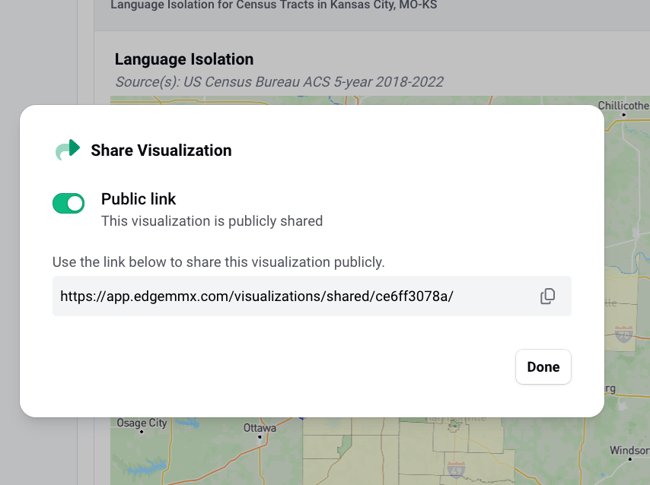
Task: Disable the Public link toggle
Action: [69, 204]
